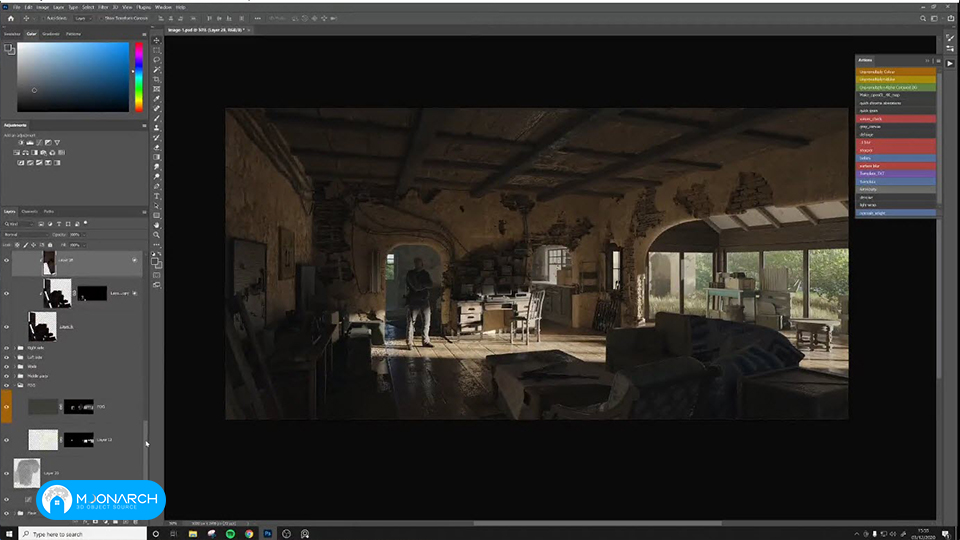Toggle visibility of the Left side group

pyautogui.click(x=7, y=357)
